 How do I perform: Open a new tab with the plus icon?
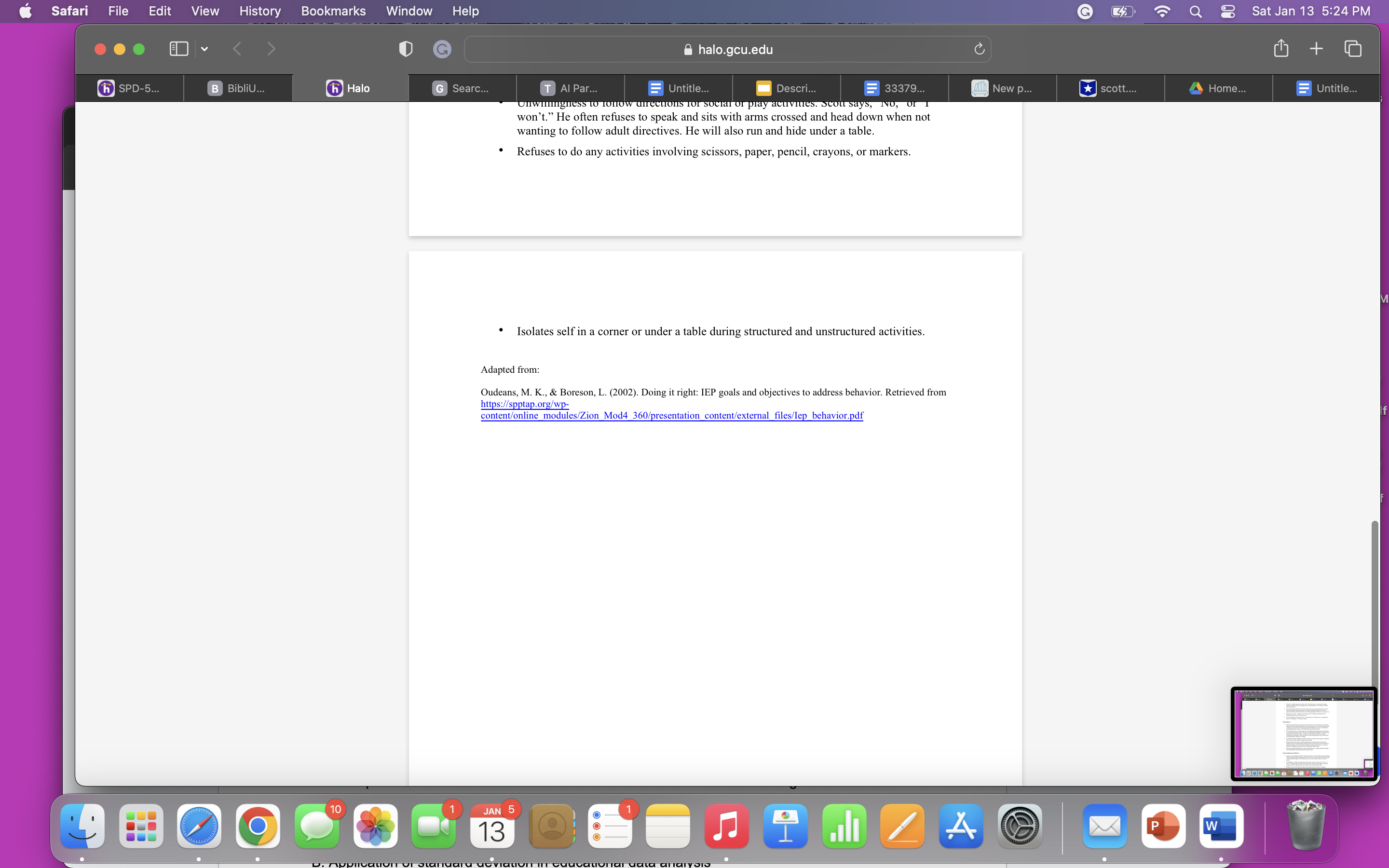(1316, 49)
